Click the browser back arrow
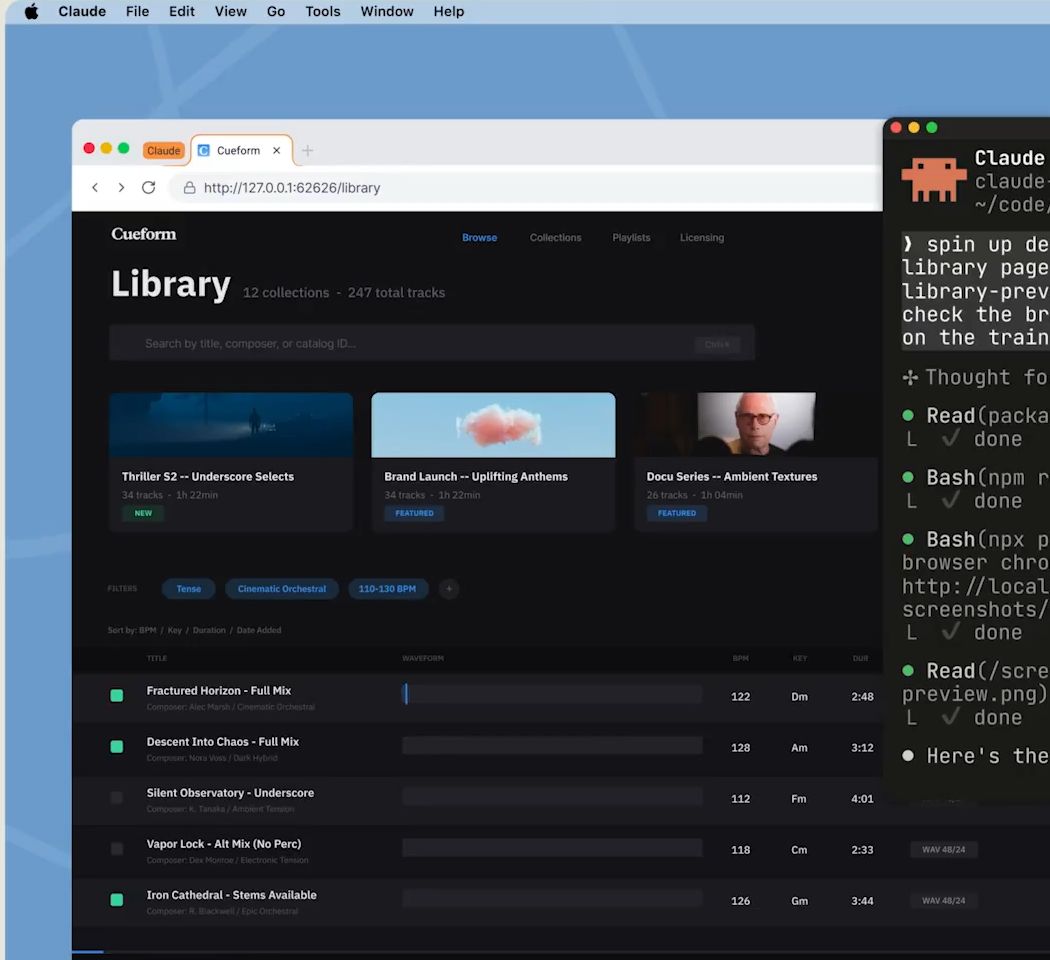Image resolution: width=1050 pixels, height=960 pixels. [95, 188]
